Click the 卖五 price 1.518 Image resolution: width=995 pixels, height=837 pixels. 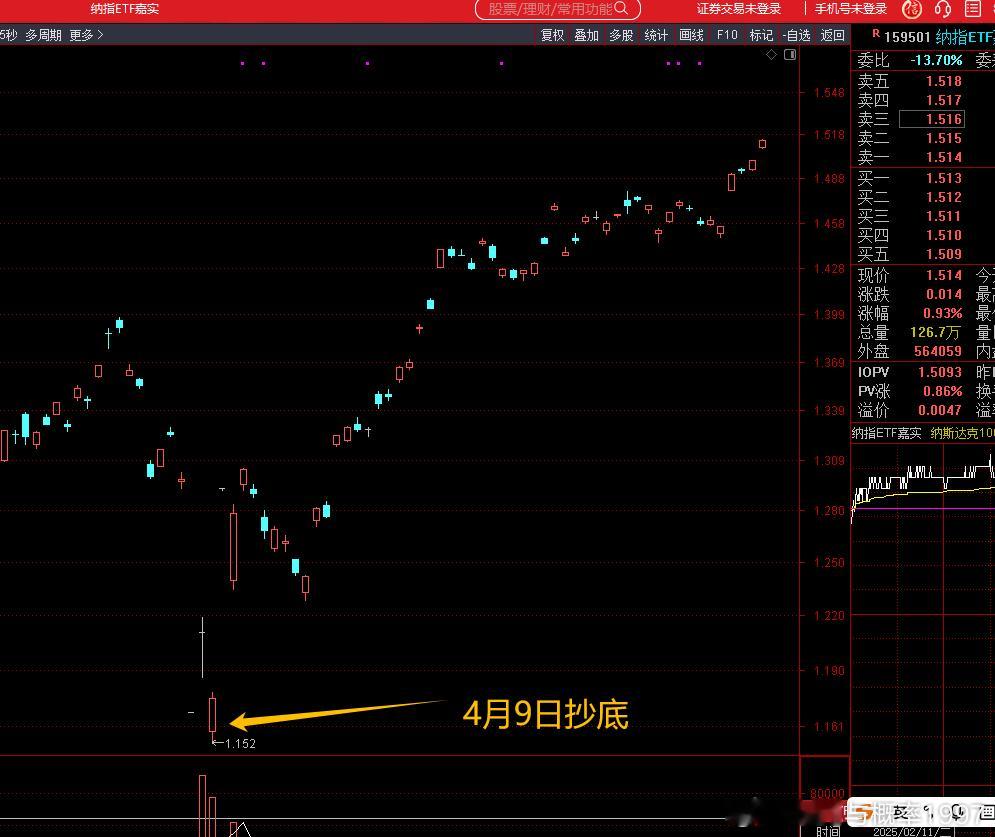click(943, 81)
